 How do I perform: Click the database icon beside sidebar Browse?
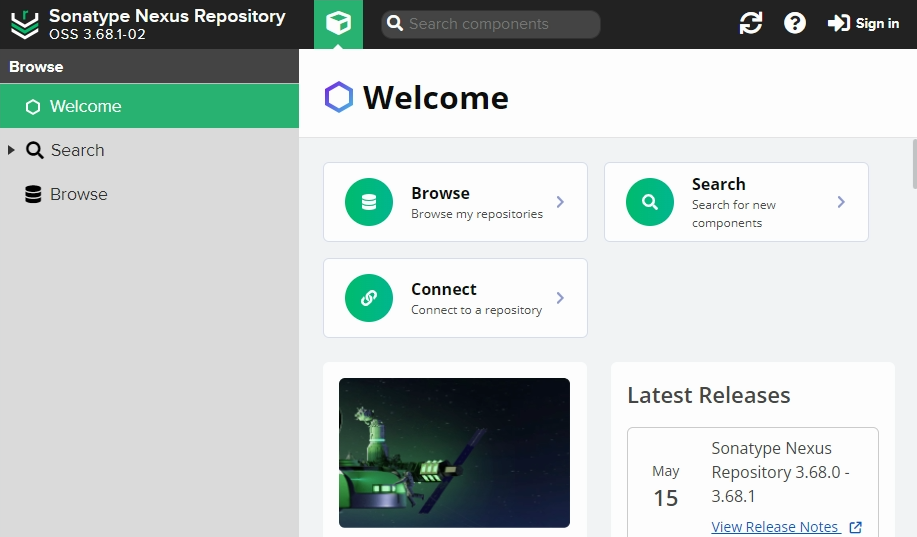pos(33,194)
